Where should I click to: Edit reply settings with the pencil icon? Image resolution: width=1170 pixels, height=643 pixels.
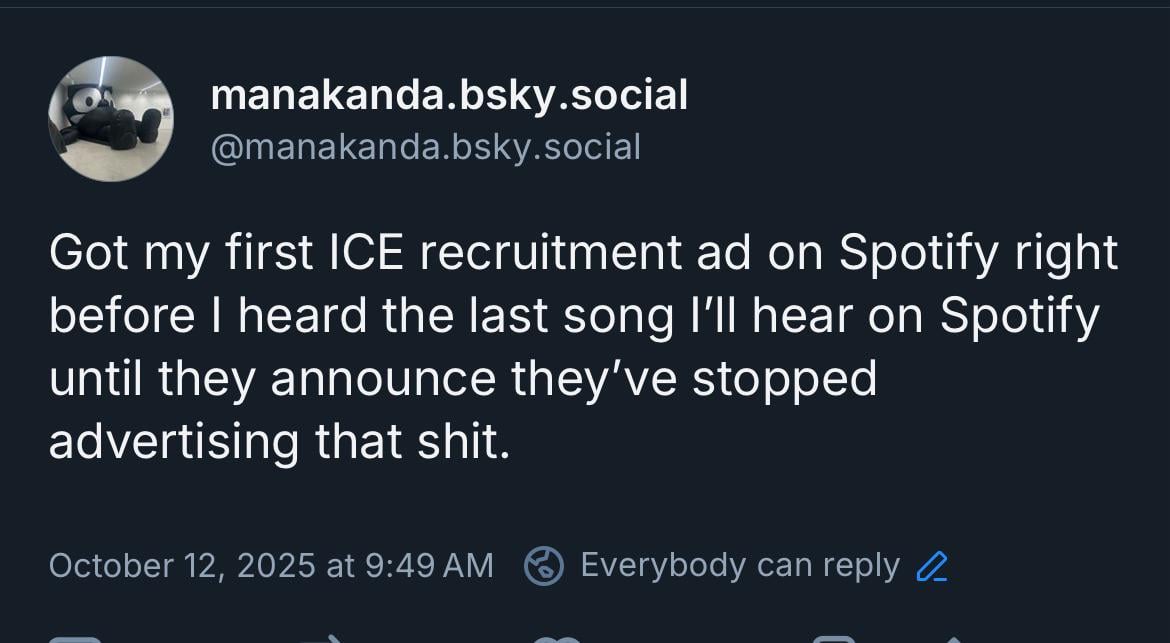point(931,567)
